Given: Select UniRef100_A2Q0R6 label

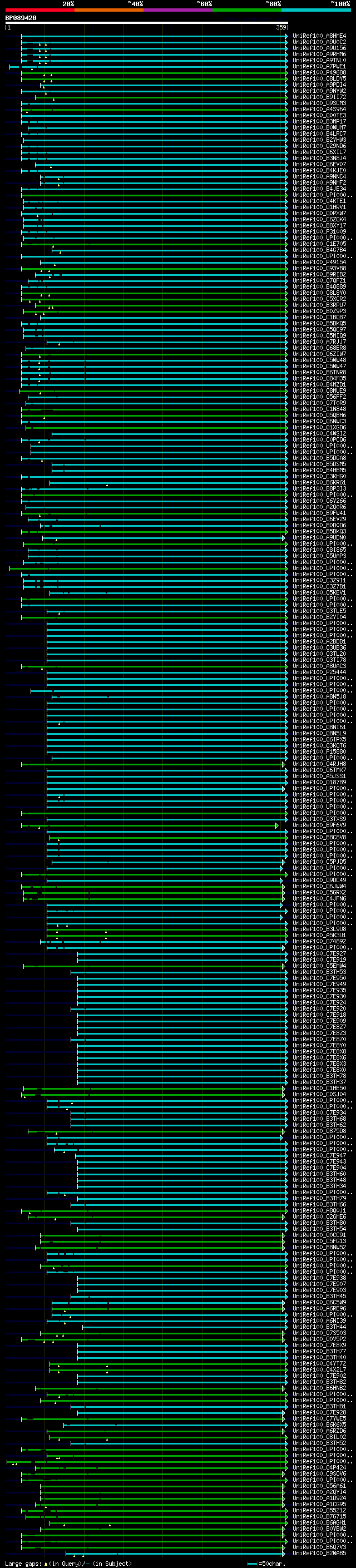Looking at the screenshot, I should 319,506.
